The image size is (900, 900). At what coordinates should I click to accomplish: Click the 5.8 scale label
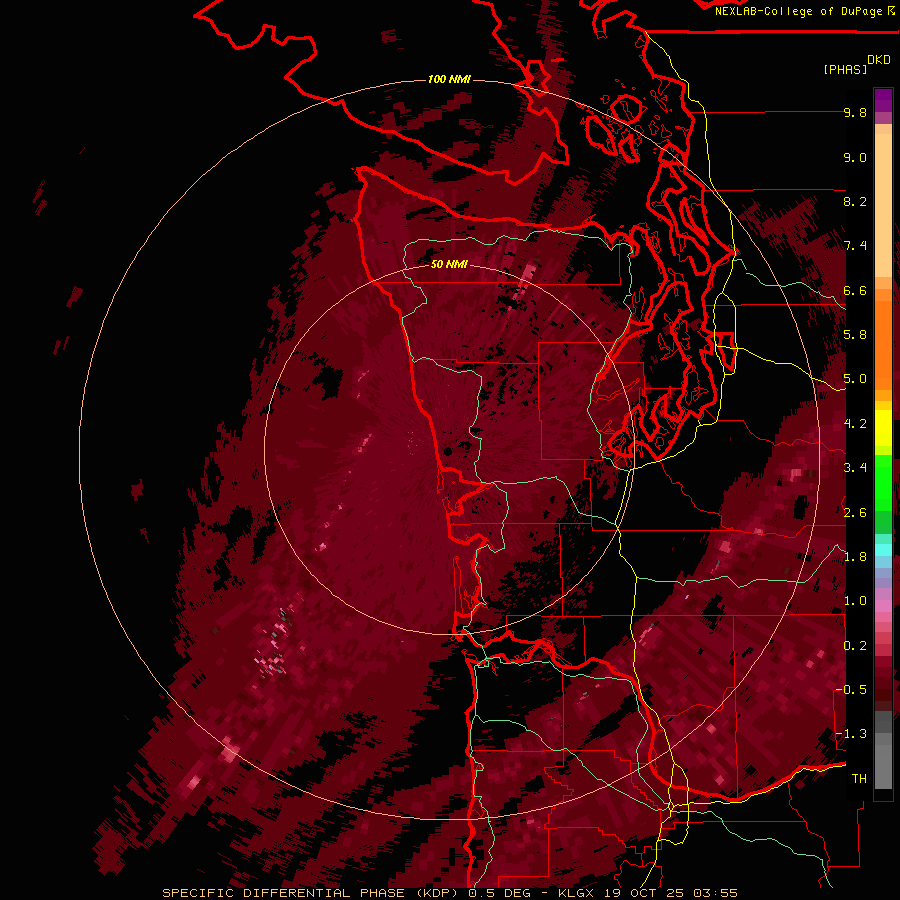point(855,335)
